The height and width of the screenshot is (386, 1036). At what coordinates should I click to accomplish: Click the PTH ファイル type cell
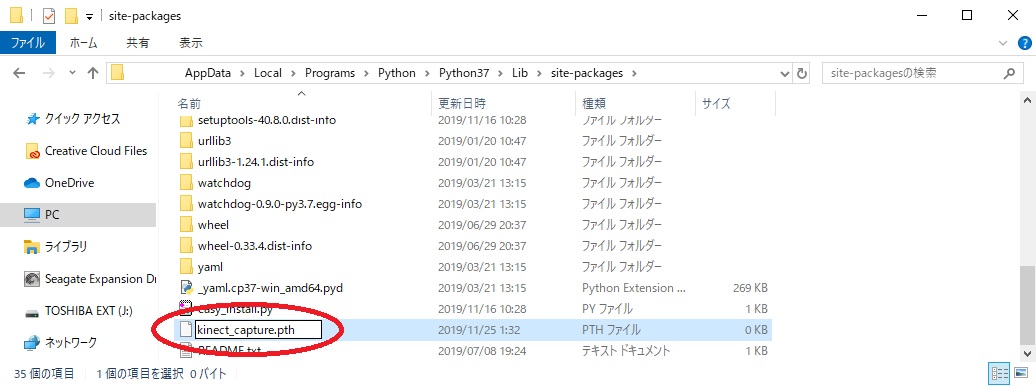(610, 330)
